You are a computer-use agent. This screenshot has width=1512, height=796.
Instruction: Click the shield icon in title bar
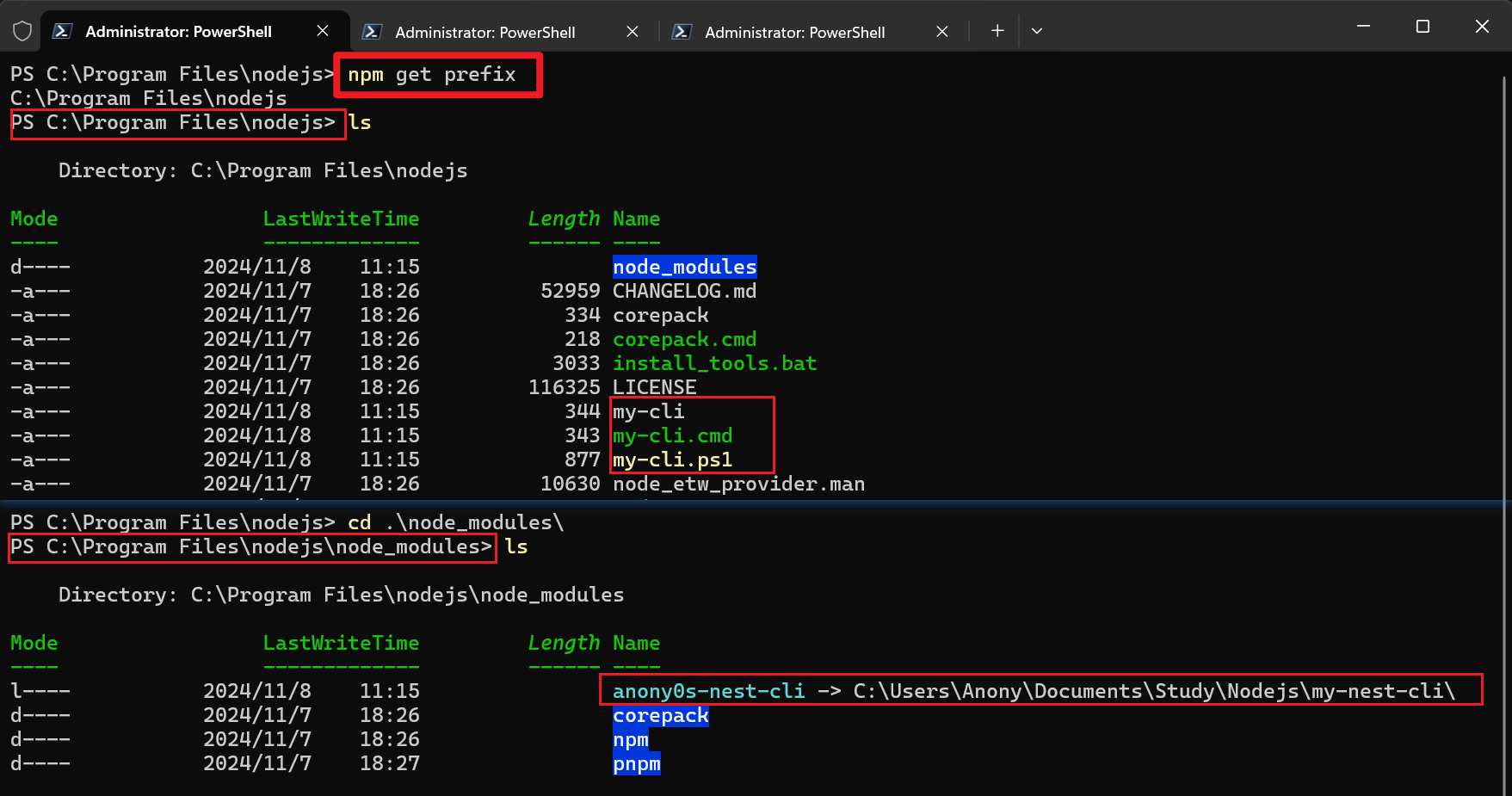point(22,32)
